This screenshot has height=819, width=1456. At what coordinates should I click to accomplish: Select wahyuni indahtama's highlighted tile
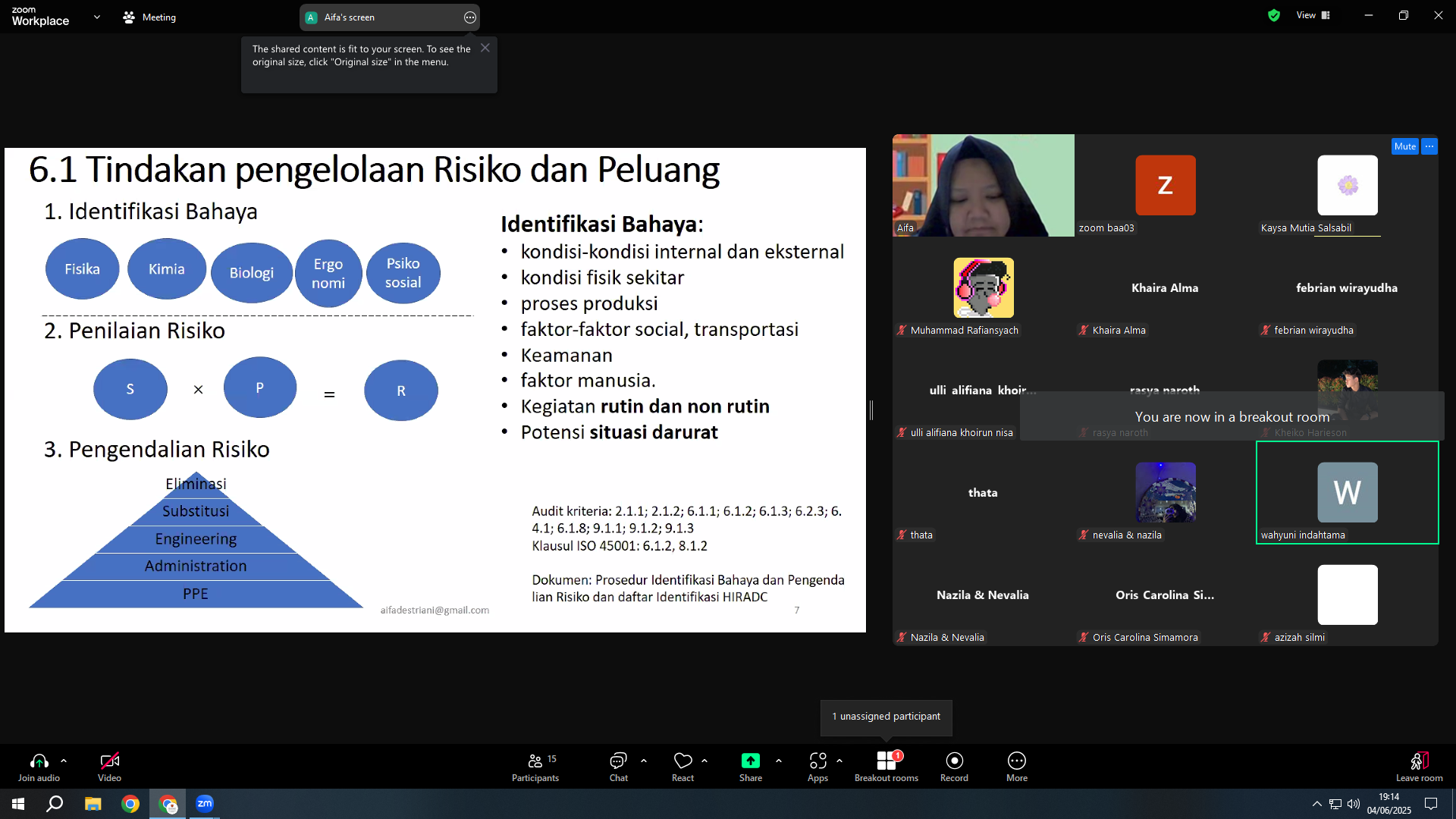pos(1348,493)
